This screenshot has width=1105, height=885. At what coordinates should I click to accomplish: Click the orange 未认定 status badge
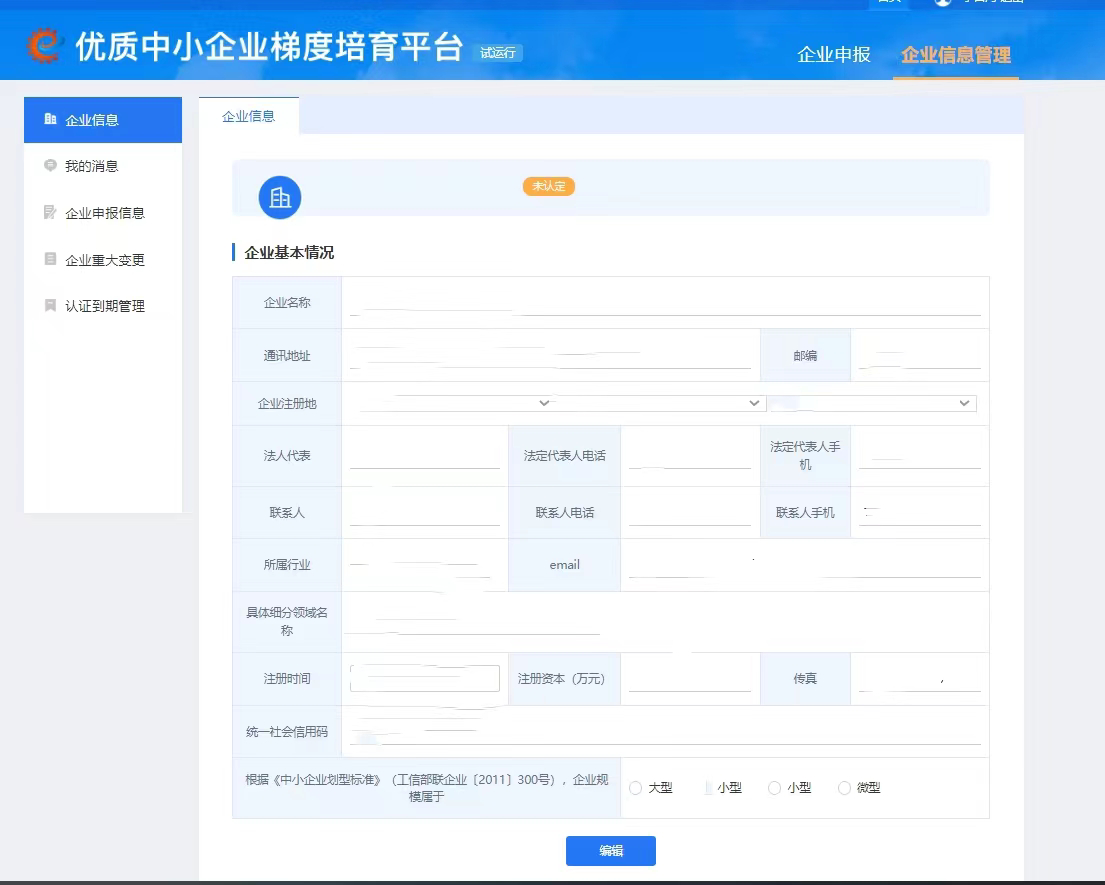coord(549,186)
